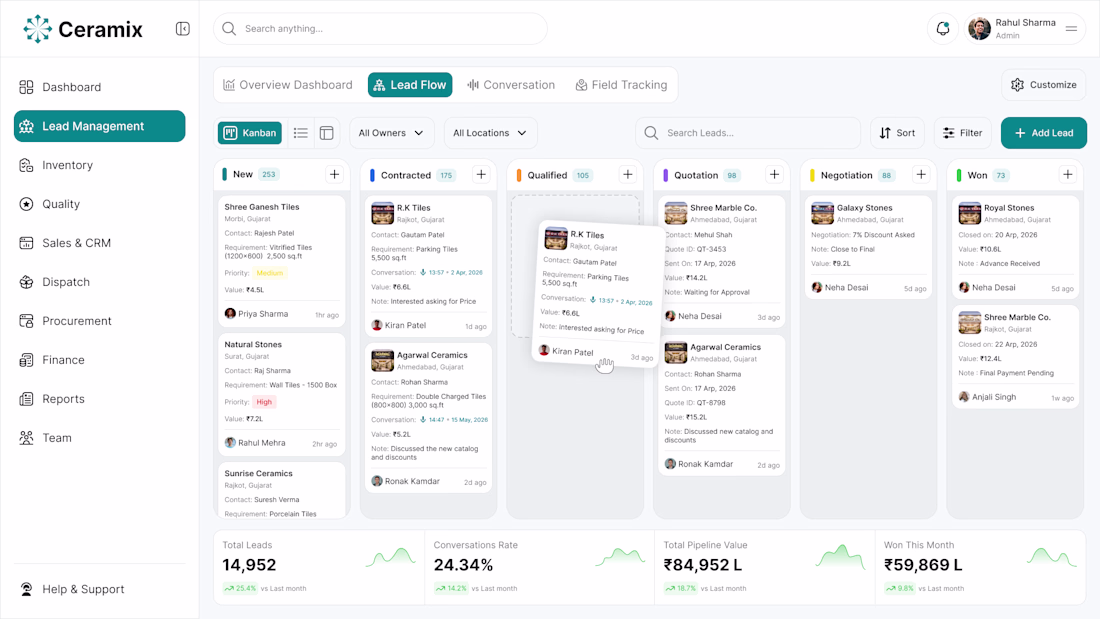The image size is (1100, 619).
Task: Click Agarwal Ceramics thumbnail in Quotation column
Action: click(676, 352)
